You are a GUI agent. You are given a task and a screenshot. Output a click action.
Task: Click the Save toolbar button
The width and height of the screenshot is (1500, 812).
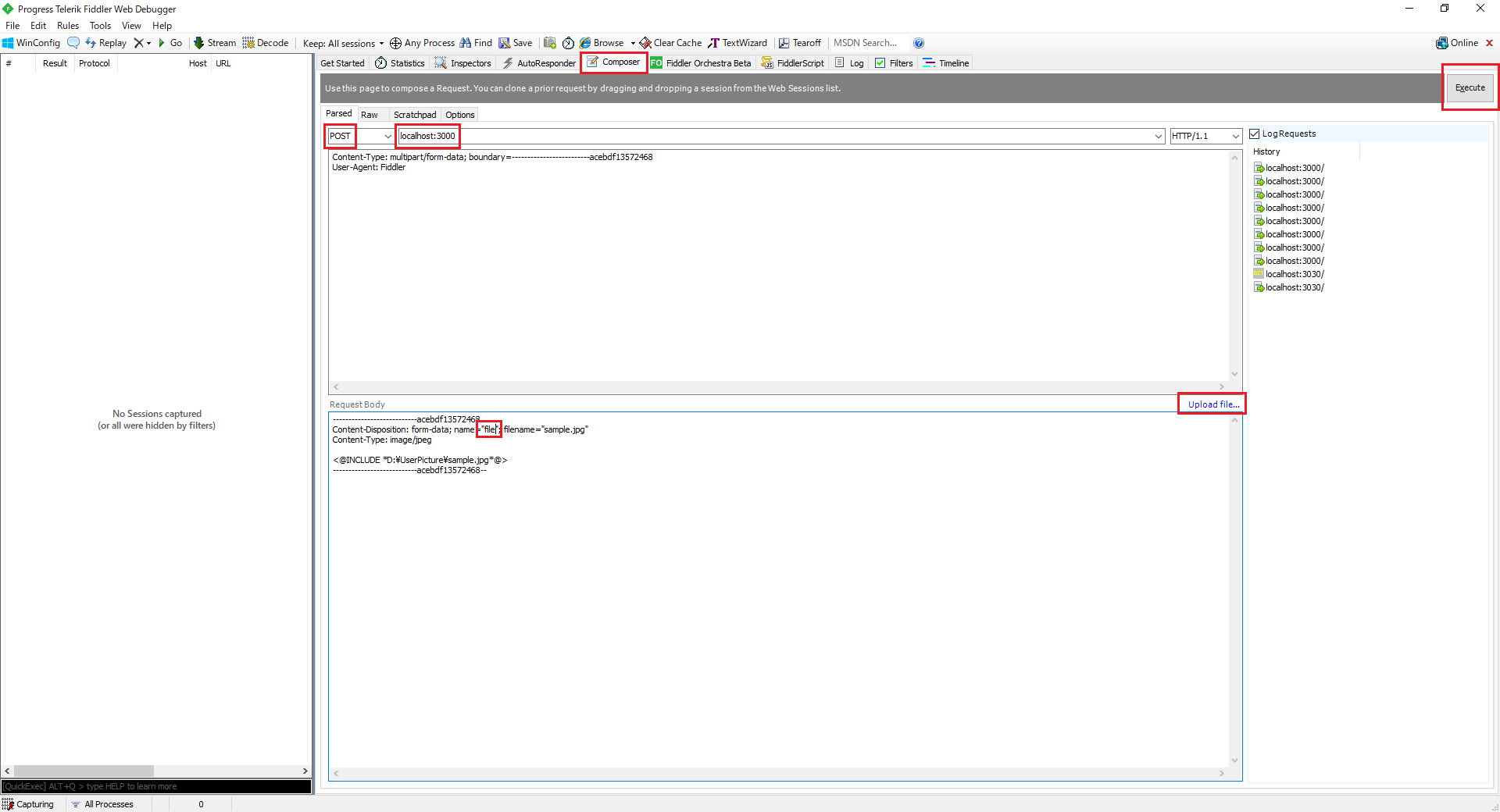pyautogui.click(x=516, y=43)
